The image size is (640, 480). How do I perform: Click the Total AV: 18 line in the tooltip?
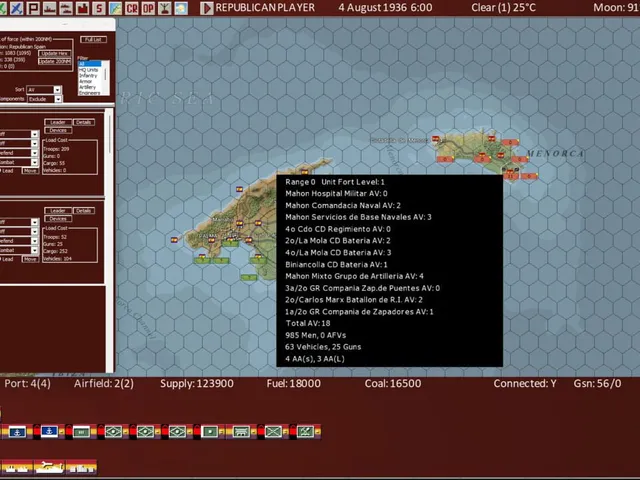pos(308,323)
